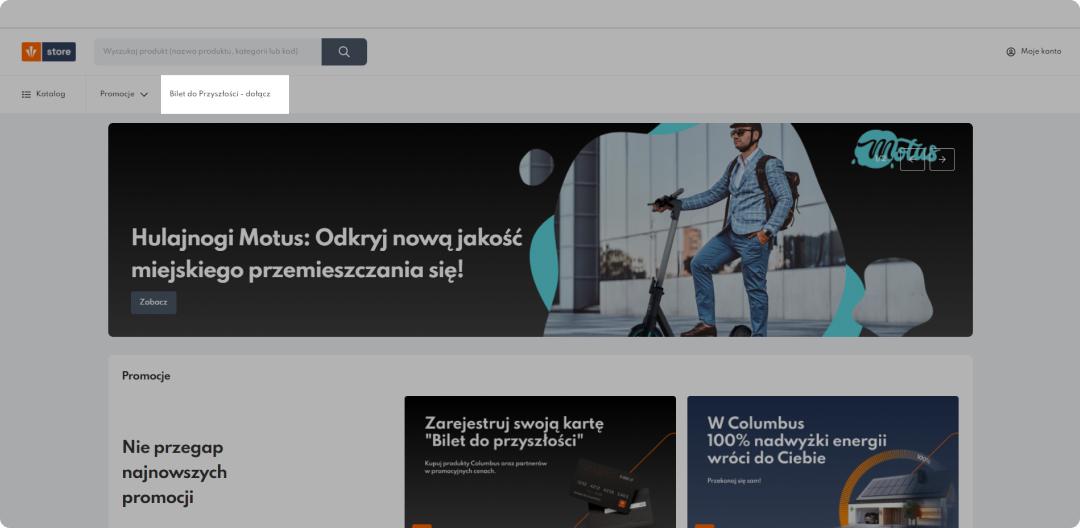Expand the Promocje dropdown
This screenshot has width=1080, height=528.
pyautogui.click(x=124, y=94)
